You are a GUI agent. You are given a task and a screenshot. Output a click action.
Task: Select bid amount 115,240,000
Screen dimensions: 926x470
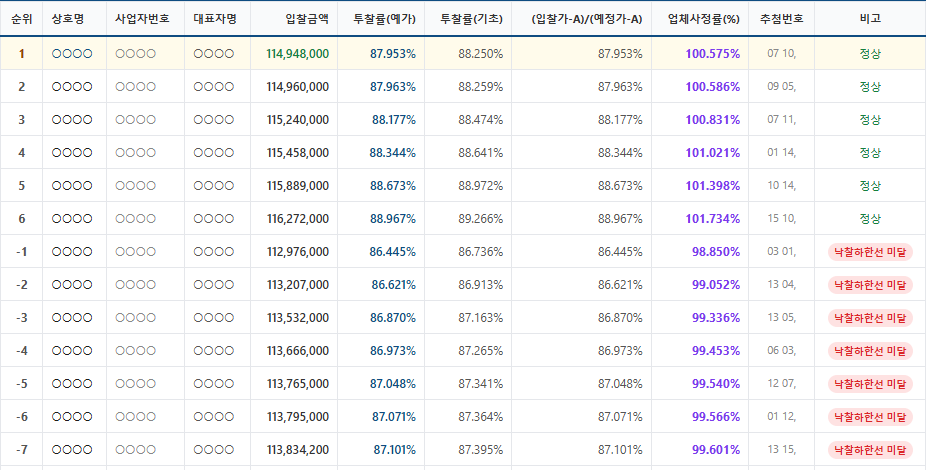click(x=298, y=120)
